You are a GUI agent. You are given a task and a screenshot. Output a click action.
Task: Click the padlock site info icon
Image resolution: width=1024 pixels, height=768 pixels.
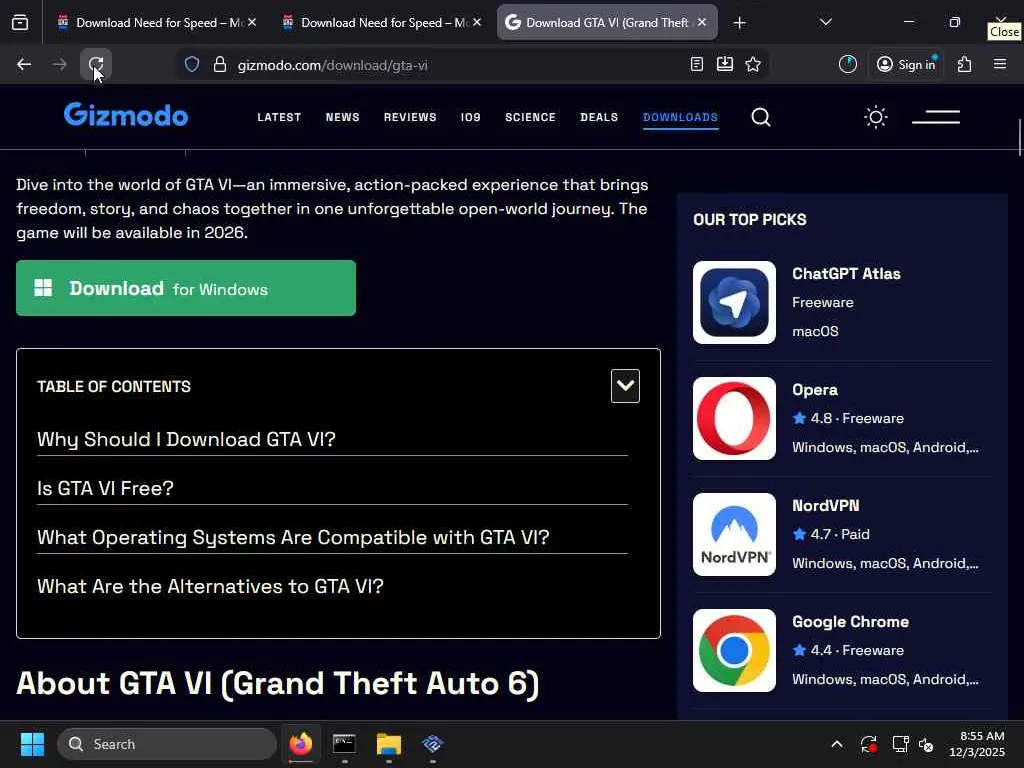[x=220, y=64]
